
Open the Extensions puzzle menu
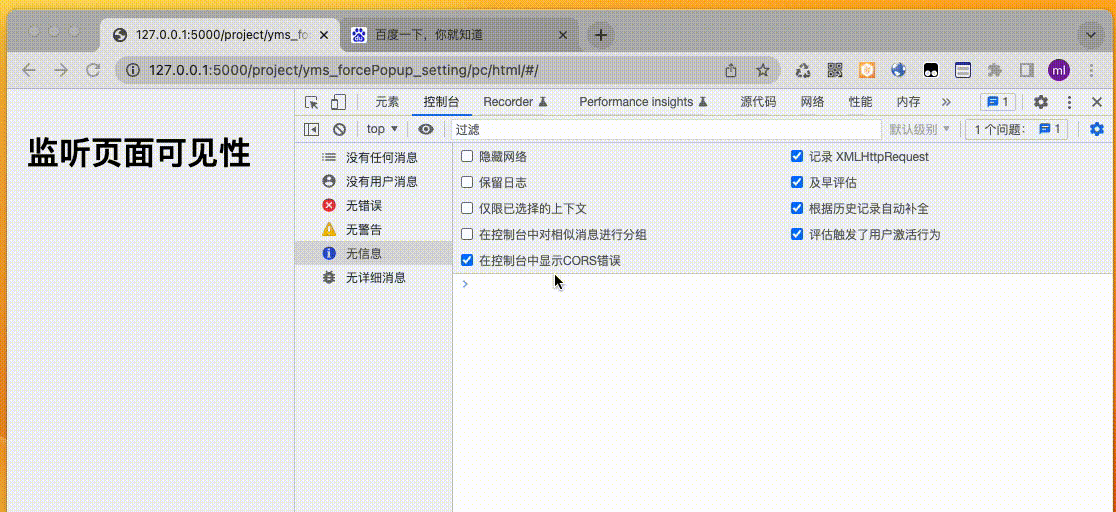pos(995,70)
